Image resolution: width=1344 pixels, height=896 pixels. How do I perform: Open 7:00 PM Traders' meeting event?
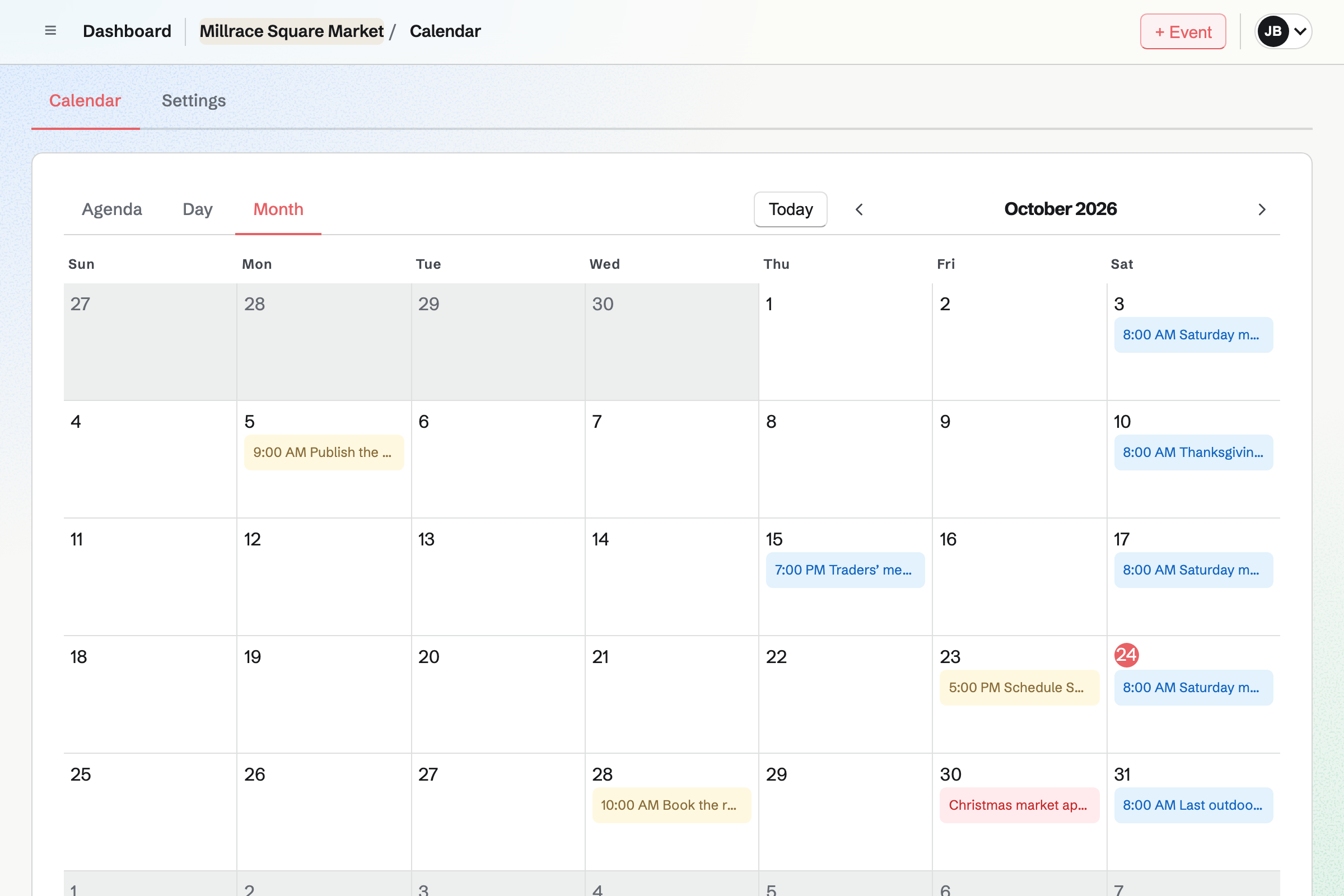(845, 570)
